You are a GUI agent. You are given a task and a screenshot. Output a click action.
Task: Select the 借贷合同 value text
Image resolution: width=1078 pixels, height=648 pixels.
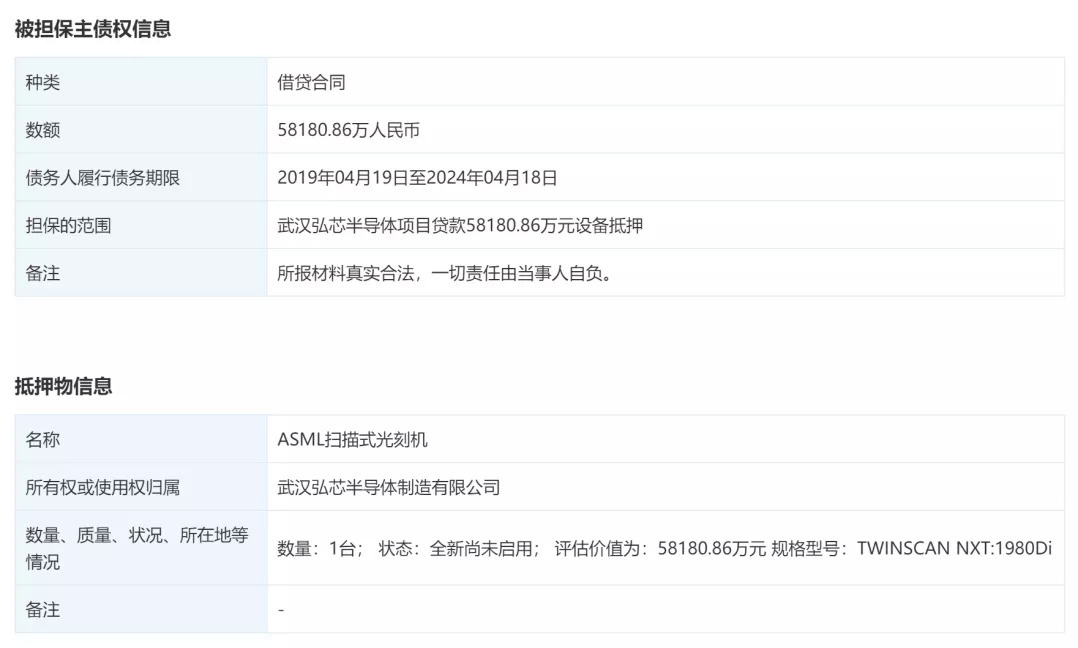click(311, 82)
